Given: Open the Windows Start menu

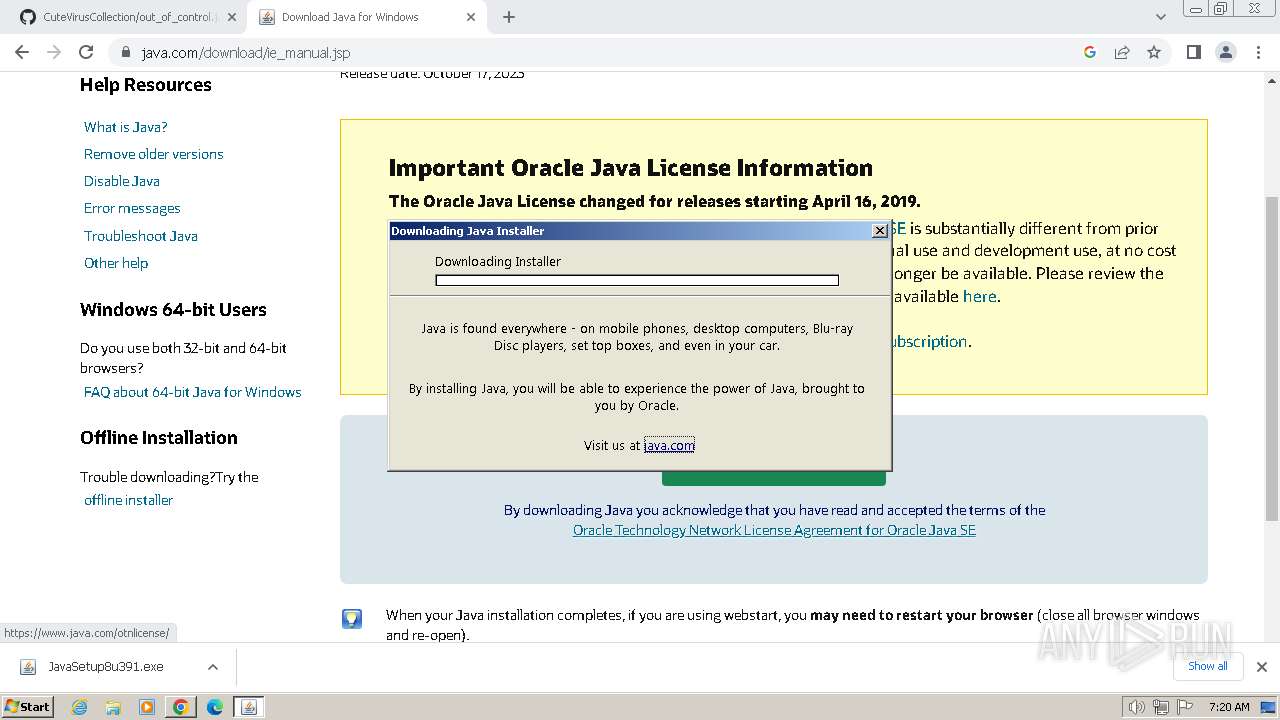Looking at the screenshot, I should [x=27, y=706].
